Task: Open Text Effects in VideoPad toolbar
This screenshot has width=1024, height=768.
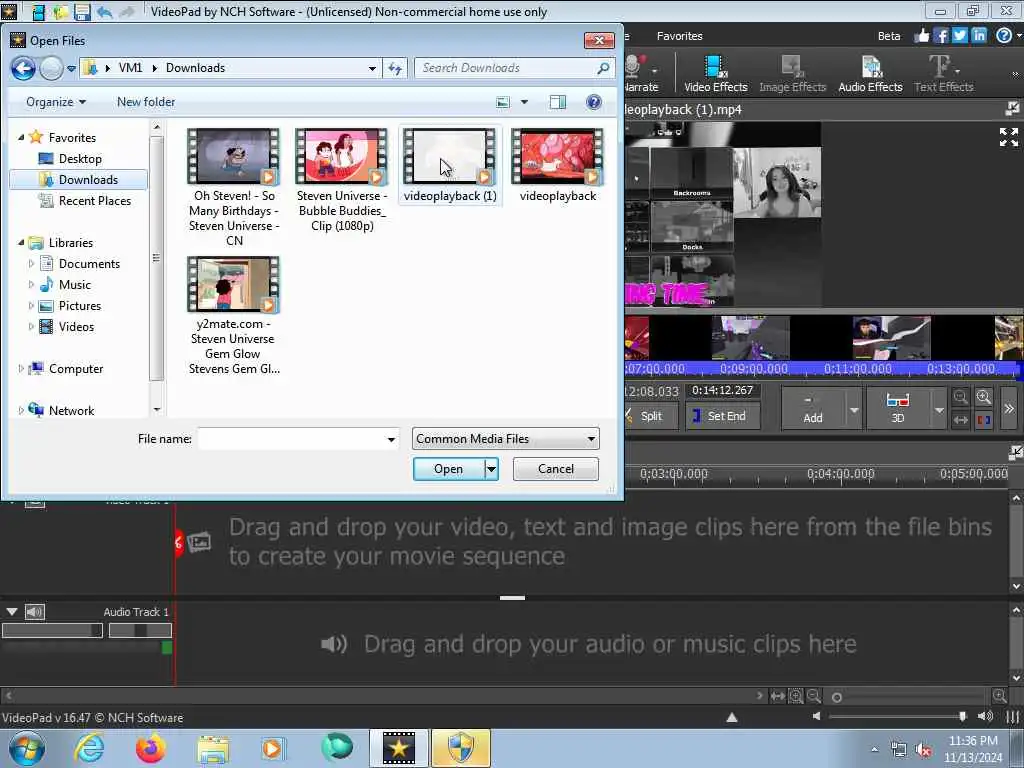Action: pos(943,74)
